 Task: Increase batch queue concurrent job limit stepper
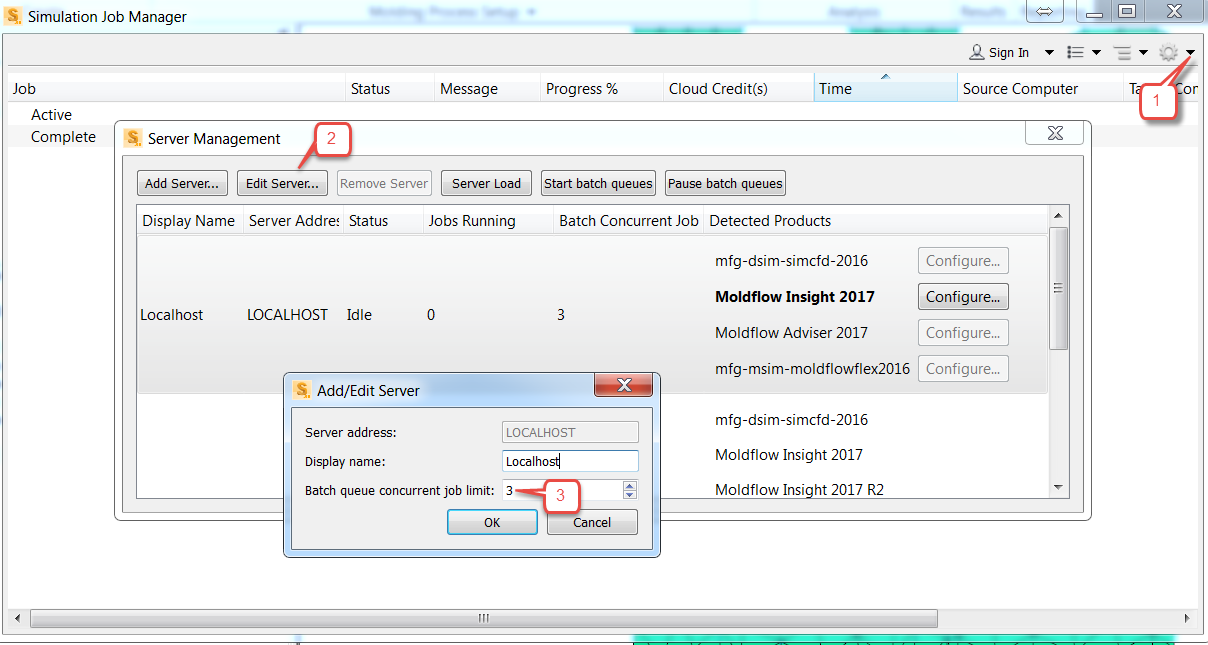[x=630, y=487]
